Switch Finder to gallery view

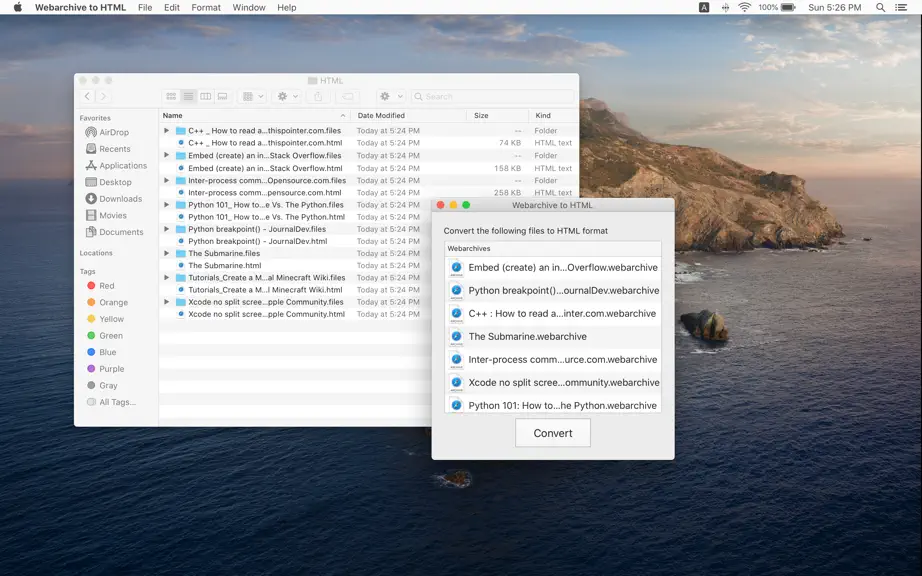pyautogui.click(x=222, y=96)
